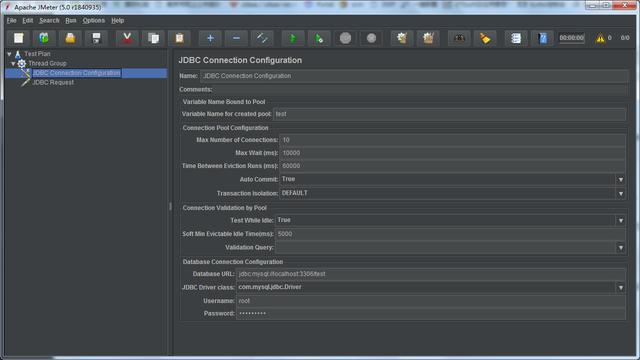Select Test Plan in the tree

(x=37, y=54)
